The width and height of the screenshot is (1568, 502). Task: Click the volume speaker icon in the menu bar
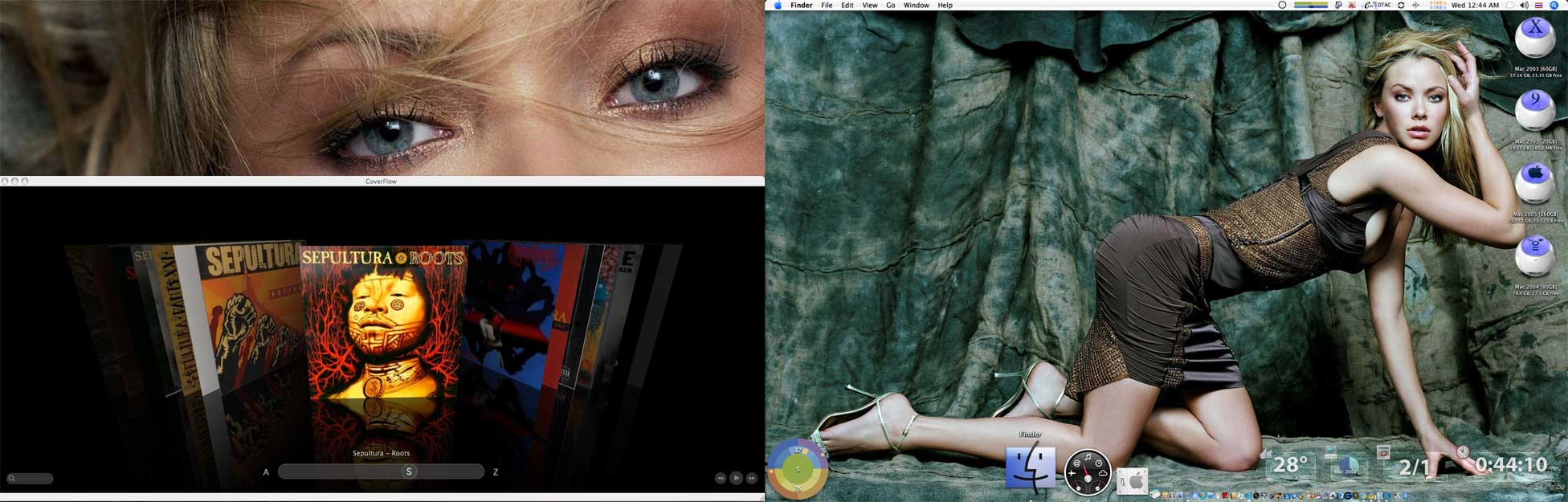tap(1524, 6)
